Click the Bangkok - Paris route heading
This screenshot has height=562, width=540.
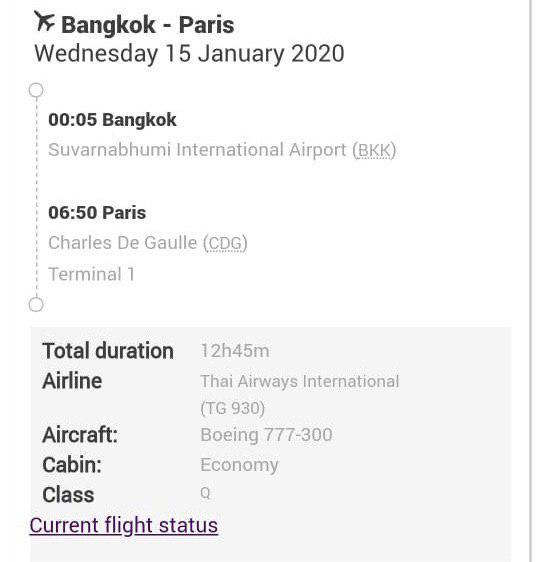(x=148, y=25)
